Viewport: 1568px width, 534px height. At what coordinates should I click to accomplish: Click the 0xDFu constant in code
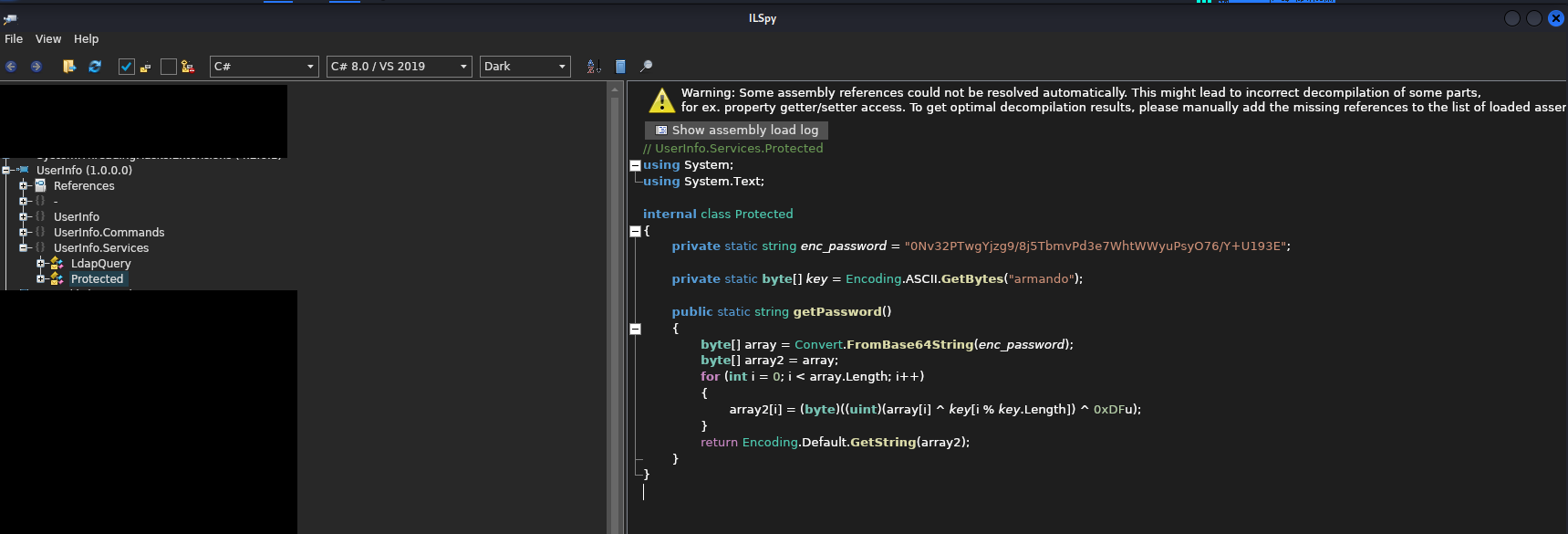coord(1115,410)
